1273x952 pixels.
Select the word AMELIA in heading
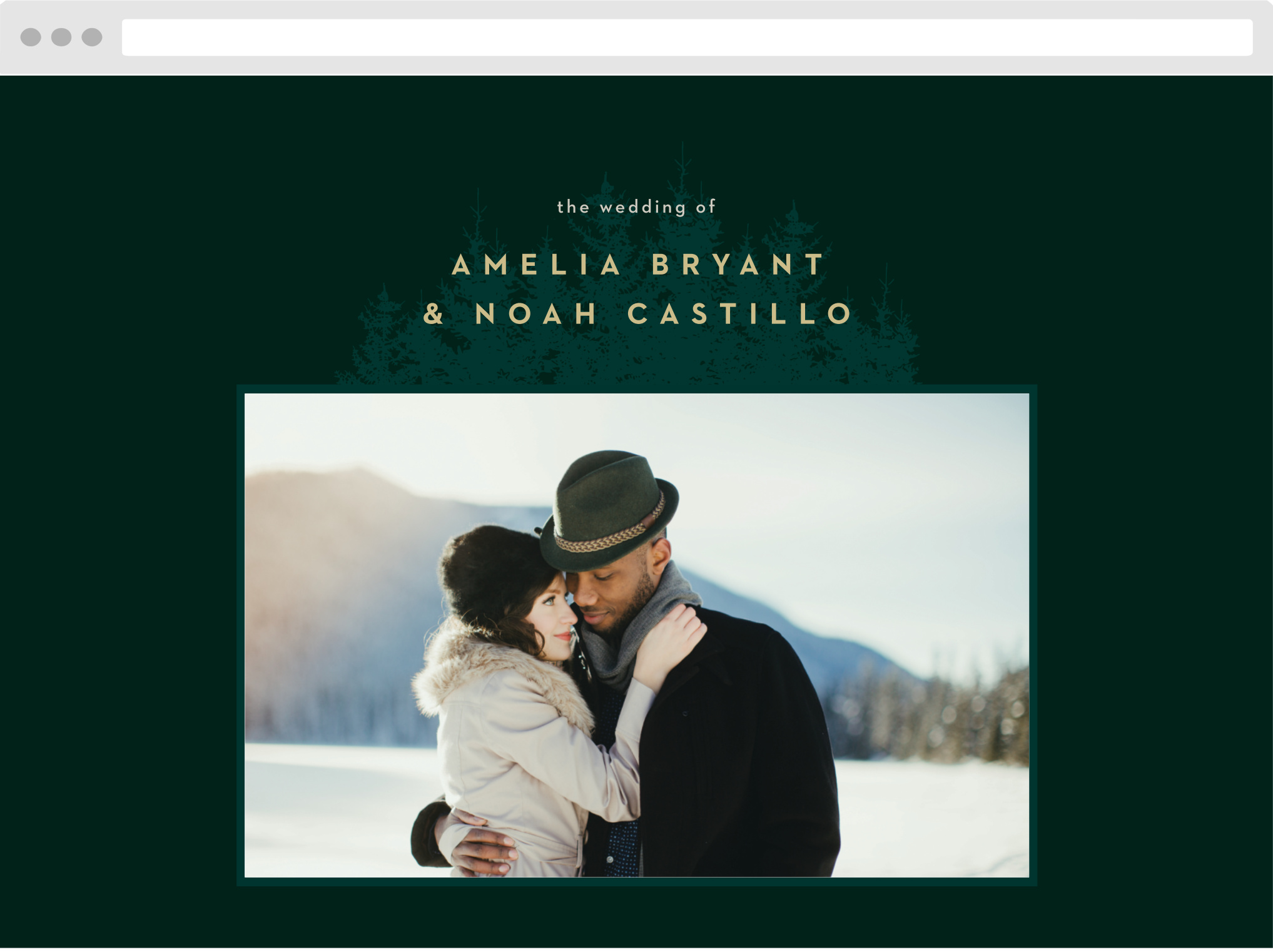point(536,265)
